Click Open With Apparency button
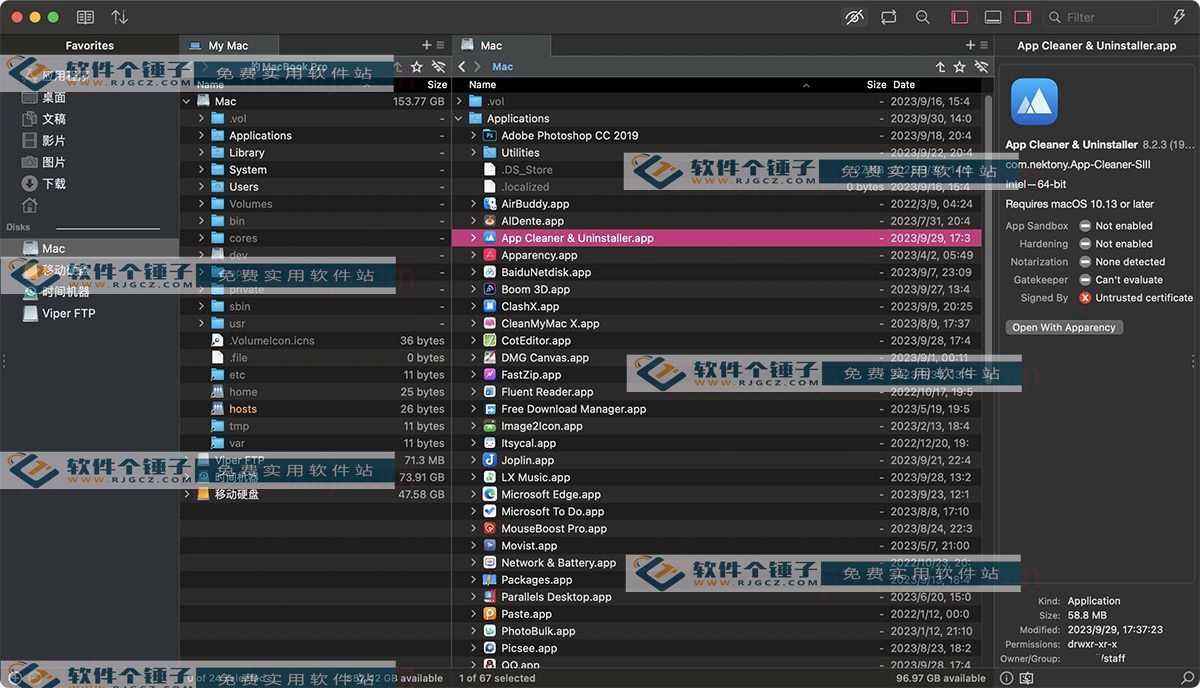This screenshot has width=1200, height=688. click(1064, 327)
